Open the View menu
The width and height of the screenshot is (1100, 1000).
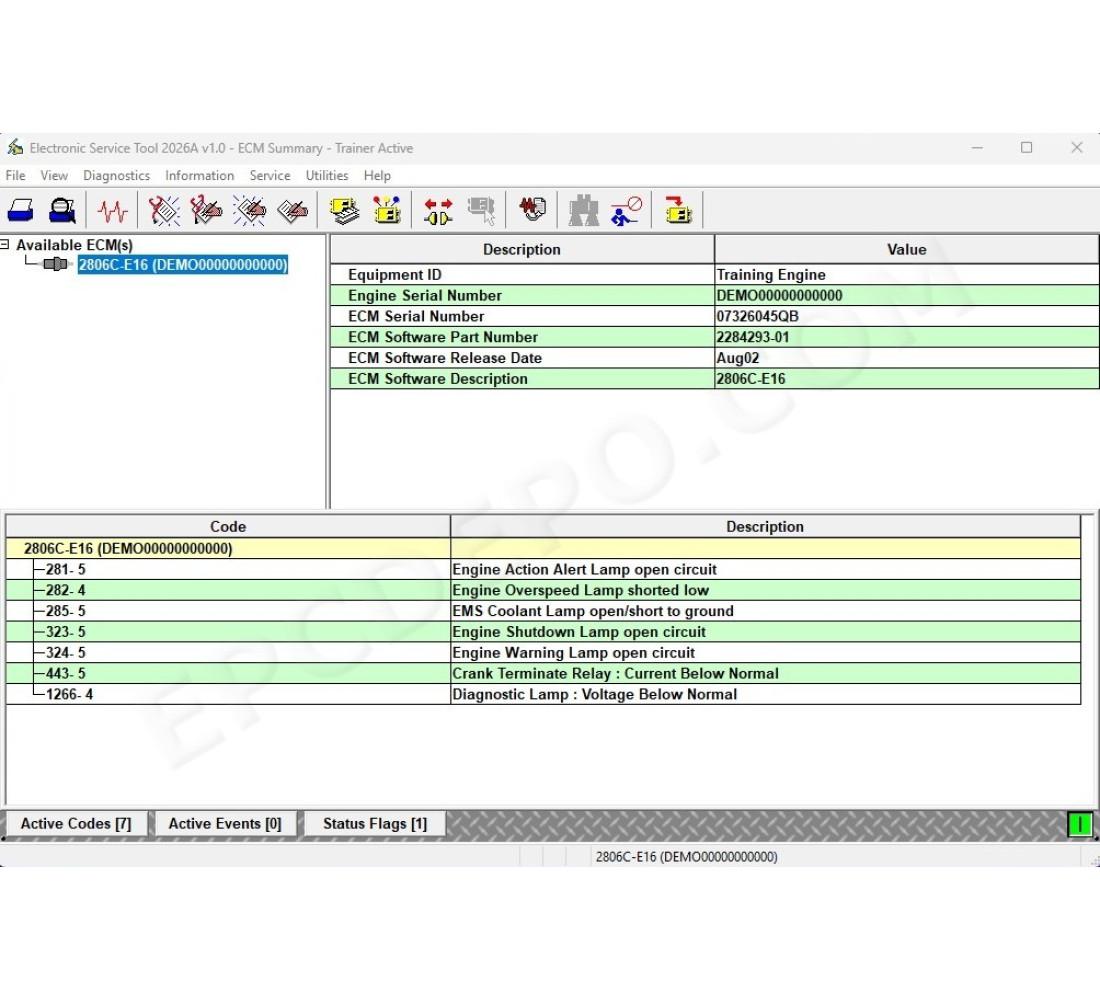point(54,175)
